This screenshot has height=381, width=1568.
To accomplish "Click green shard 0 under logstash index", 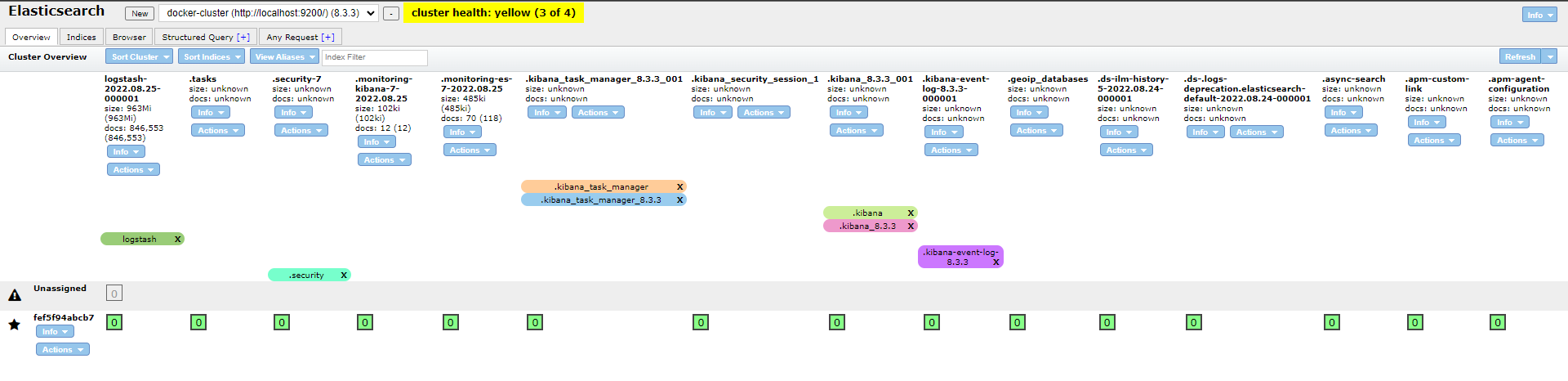I will [x=114, y=323].
